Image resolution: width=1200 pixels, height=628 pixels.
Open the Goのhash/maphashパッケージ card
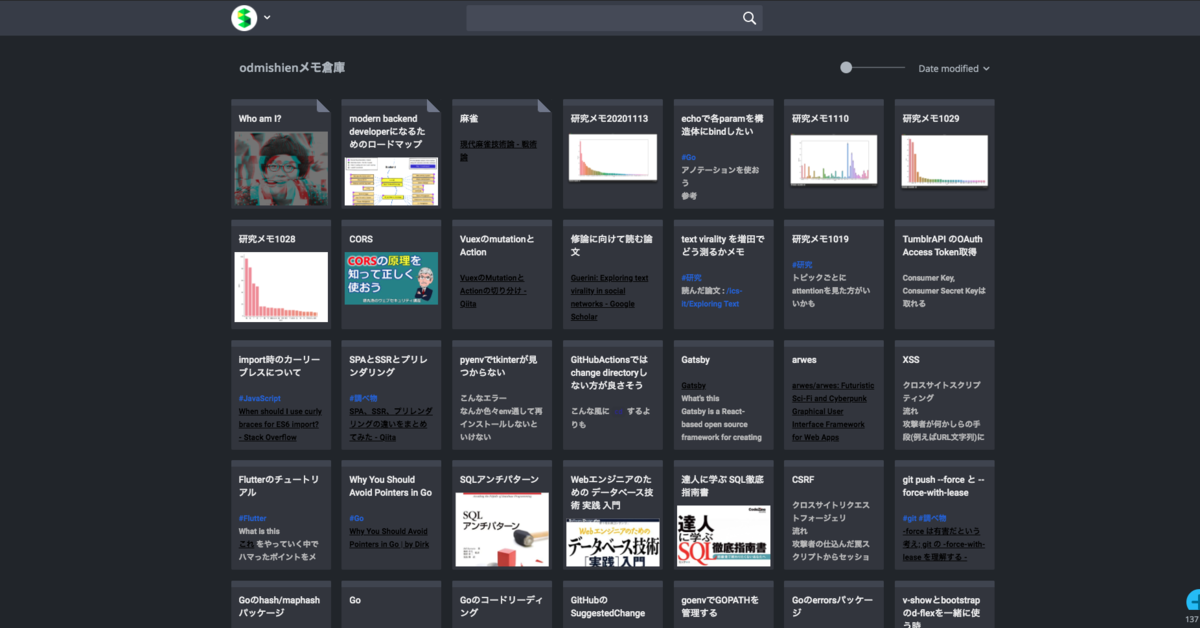tap(281, 605)
